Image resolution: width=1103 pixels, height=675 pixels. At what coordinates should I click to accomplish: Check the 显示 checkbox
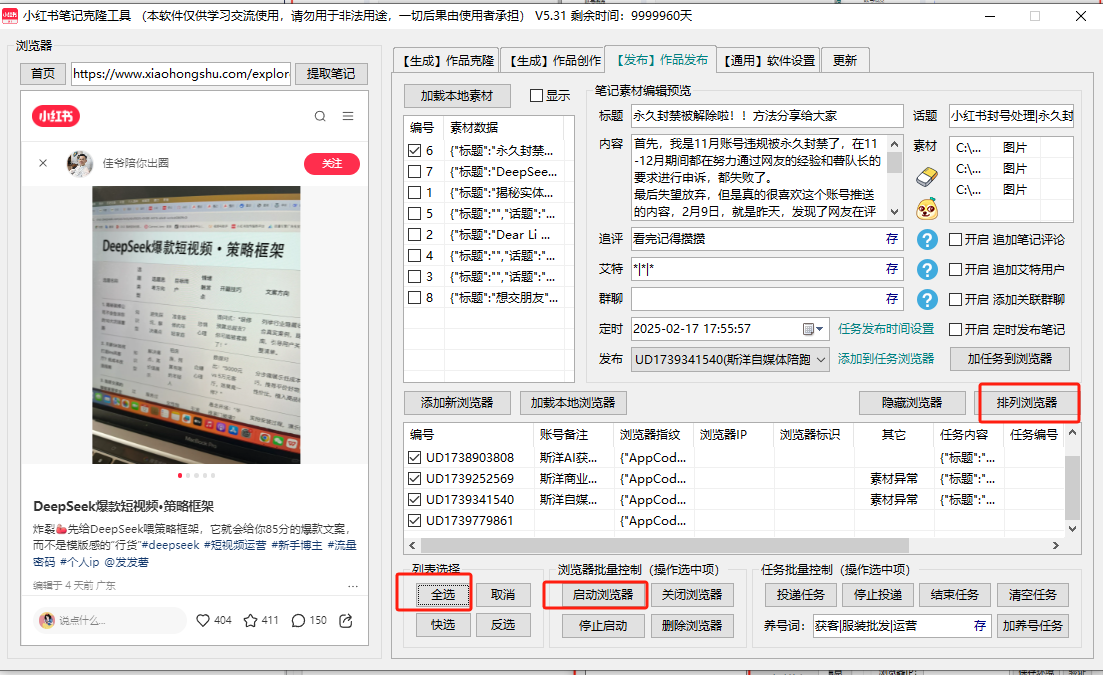coord(536,96)
